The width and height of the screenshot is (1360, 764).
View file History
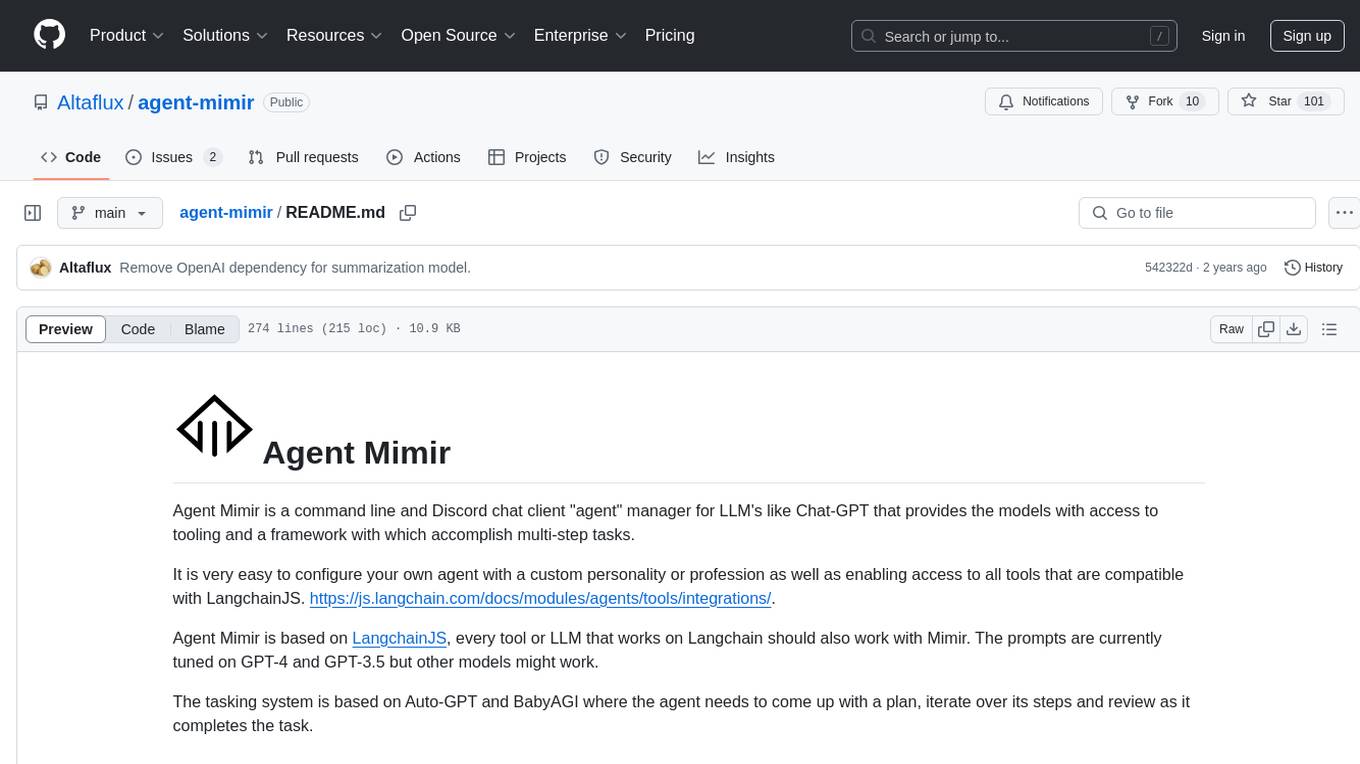tap(1313, 268)
